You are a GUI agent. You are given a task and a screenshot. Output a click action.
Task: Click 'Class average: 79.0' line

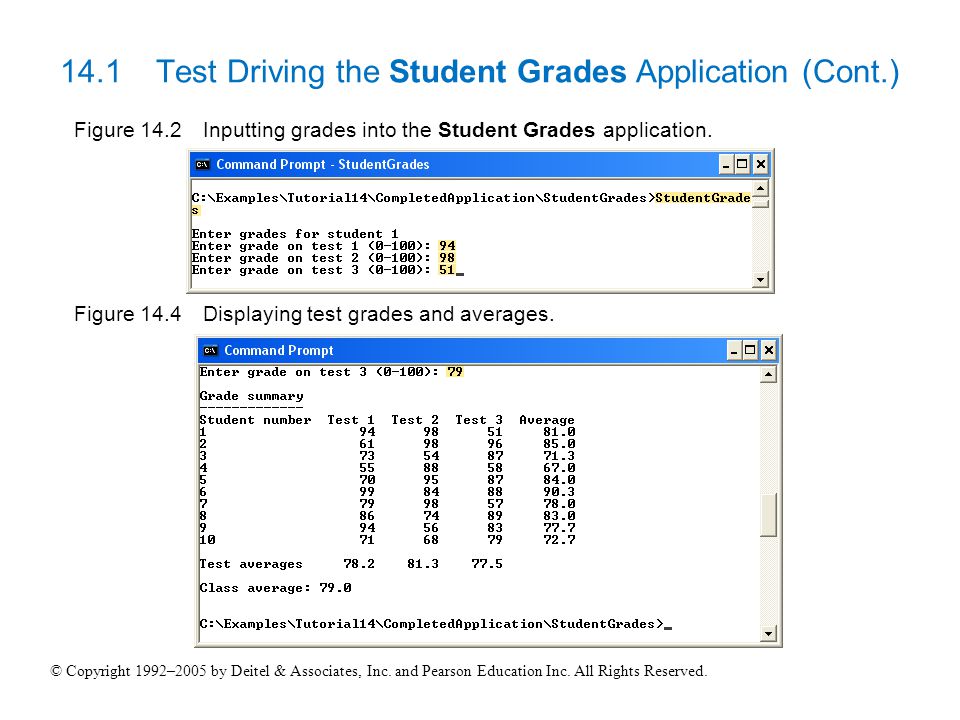click(x=276, y=588)
